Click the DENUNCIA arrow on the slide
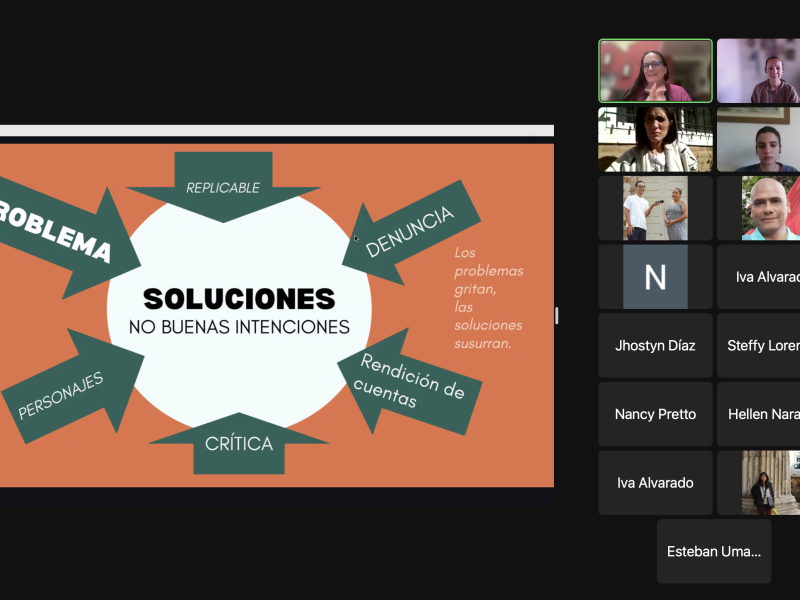Viewport: 800px width, 600px height. point(408,234)
